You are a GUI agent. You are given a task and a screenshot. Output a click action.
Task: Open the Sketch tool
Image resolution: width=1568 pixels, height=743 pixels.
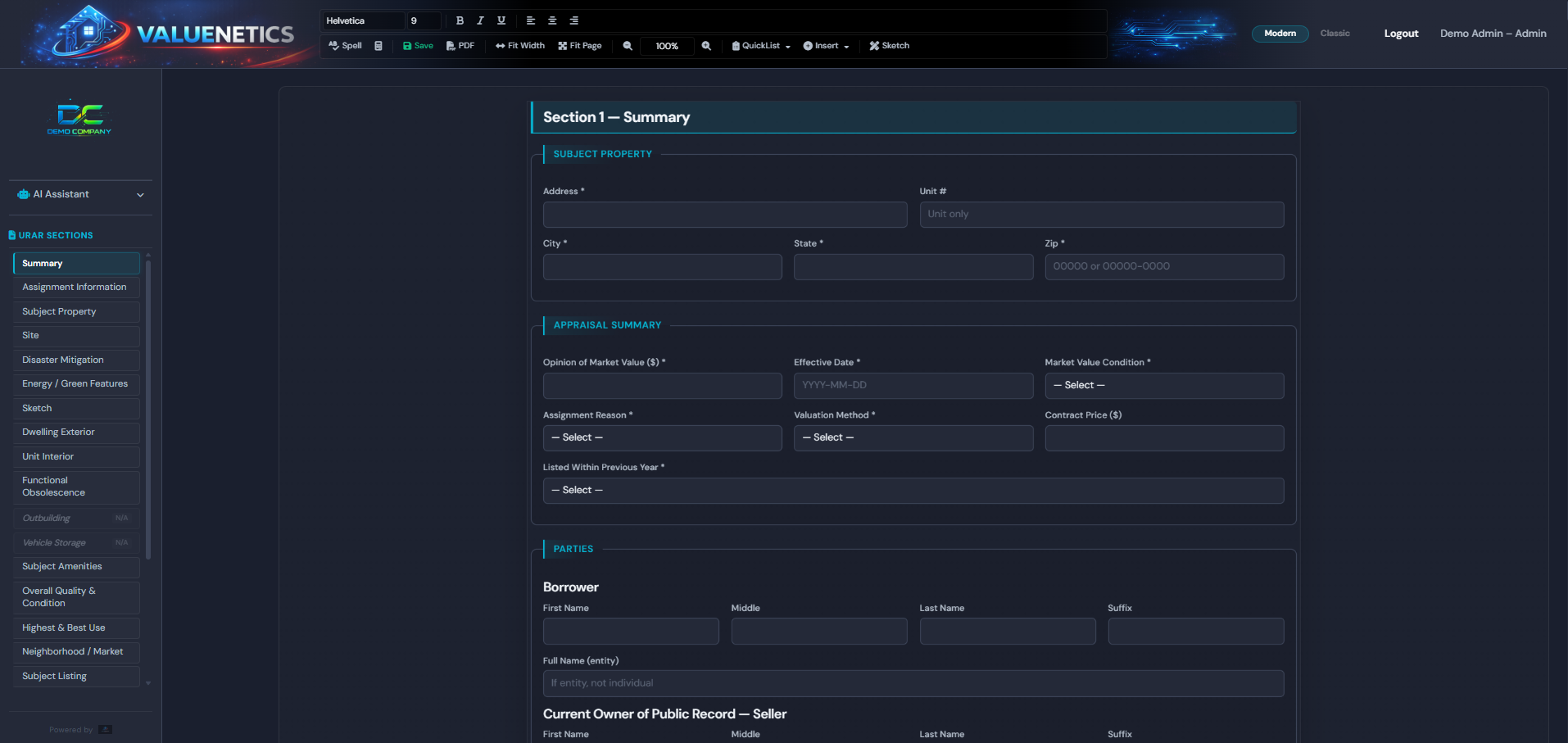(889, 46)
